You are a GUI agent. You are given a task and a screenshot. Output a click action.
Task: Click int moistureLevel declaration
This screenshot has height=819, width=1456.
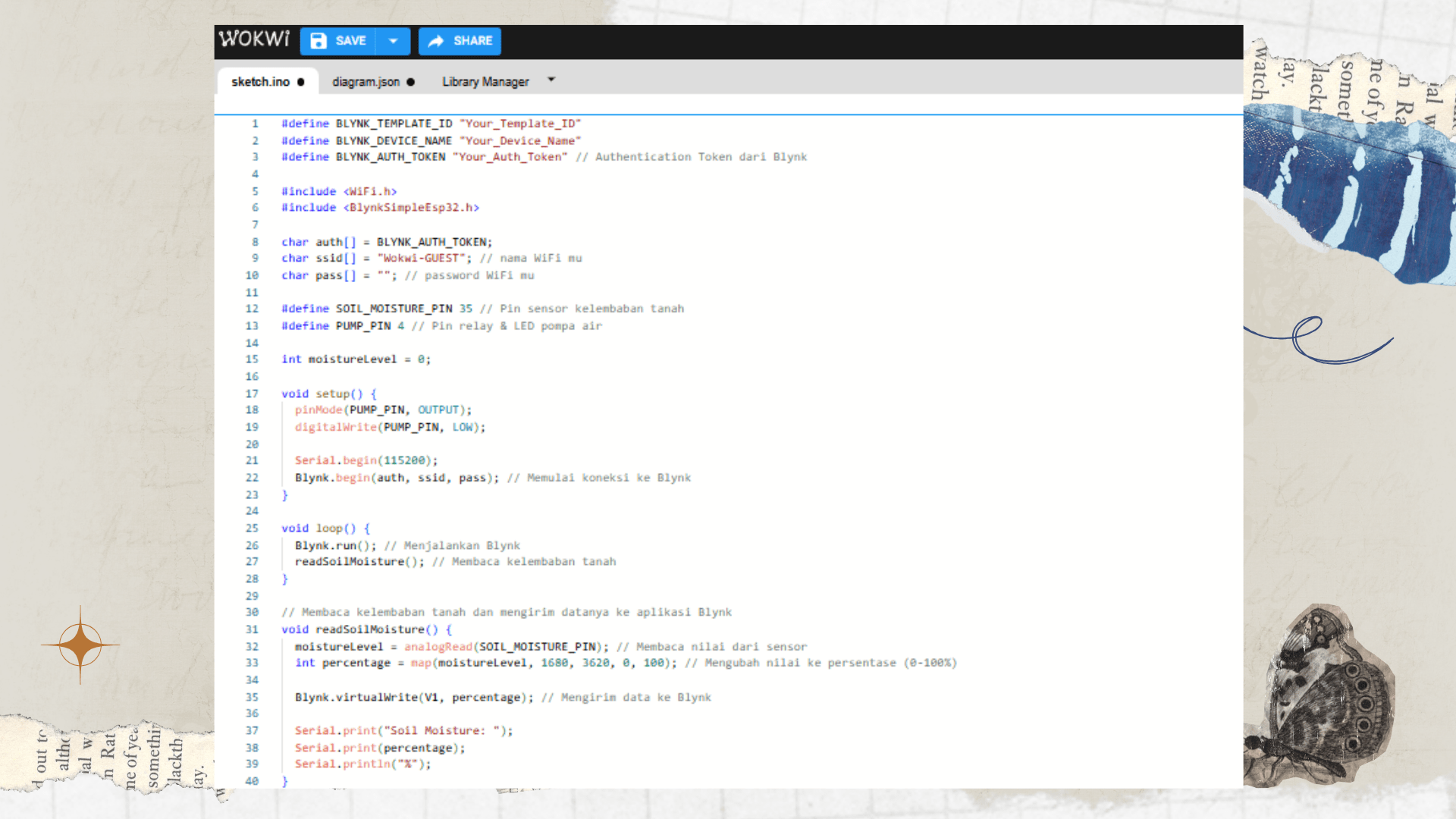(x=356, y=359)
